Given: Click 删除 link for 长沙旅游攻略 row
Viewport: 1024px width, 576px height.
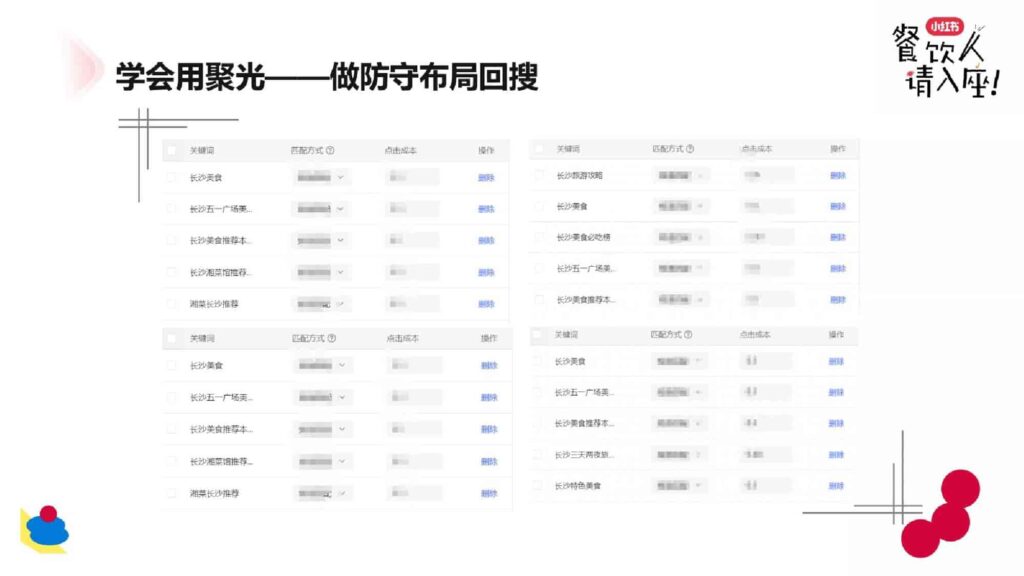Looking at the screenshot, I should [837, 176].
